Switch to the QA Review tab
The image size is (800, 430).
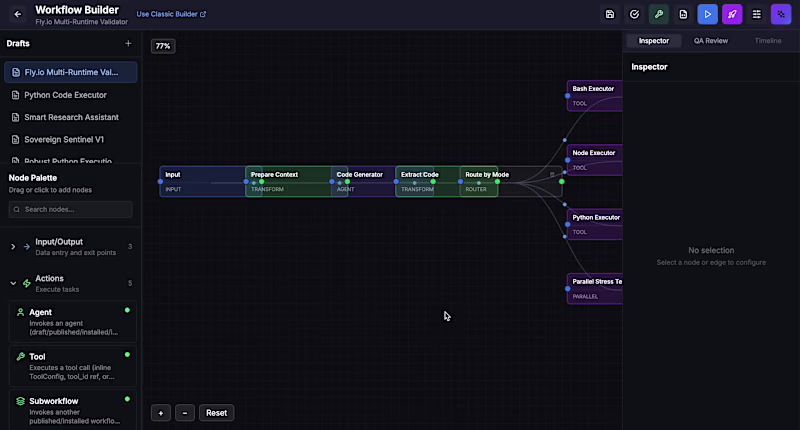tap(711, 41)
